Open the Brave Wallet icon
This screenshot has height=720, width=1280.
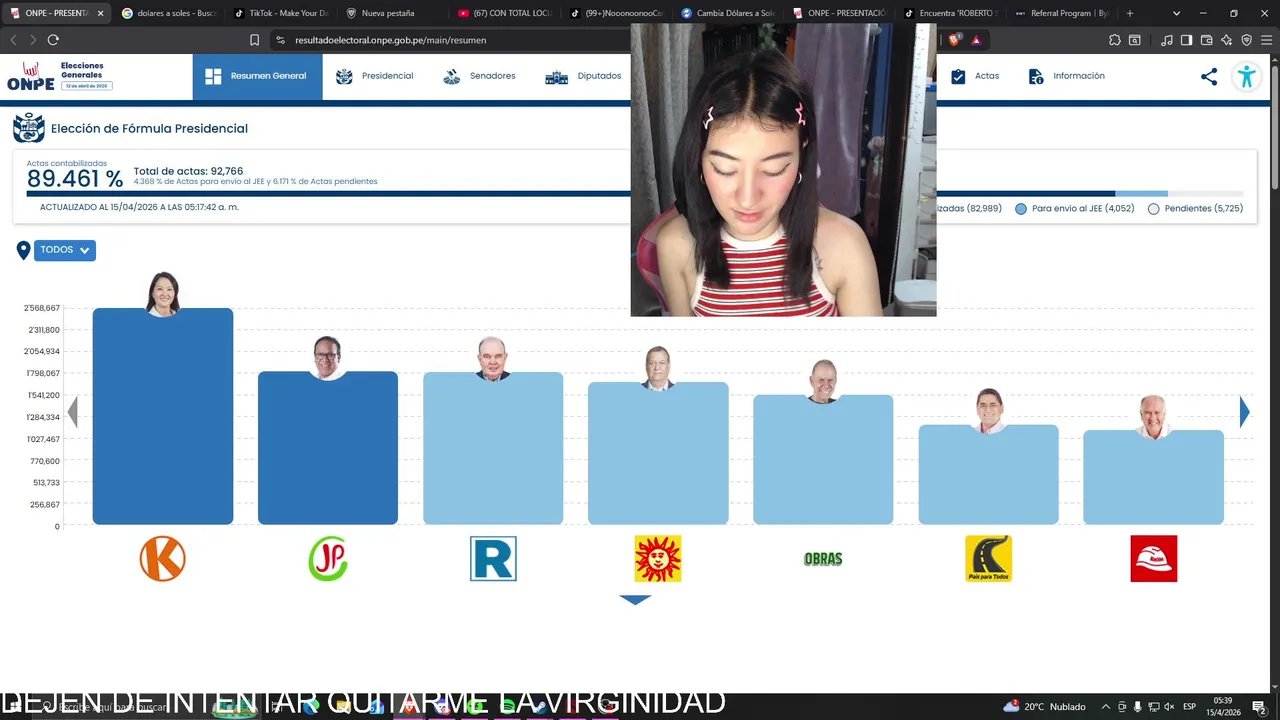click(x=1206, y=40)
